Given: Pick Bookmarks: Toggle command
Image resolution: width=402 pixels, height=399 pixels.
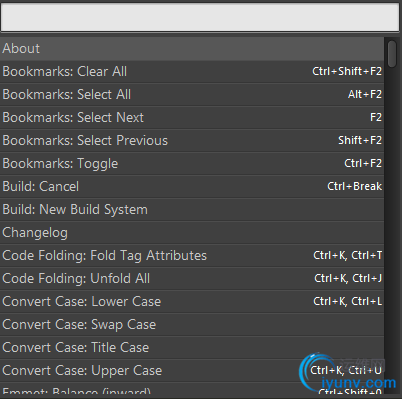Looking at the screenshot, I should click(192, 164).
